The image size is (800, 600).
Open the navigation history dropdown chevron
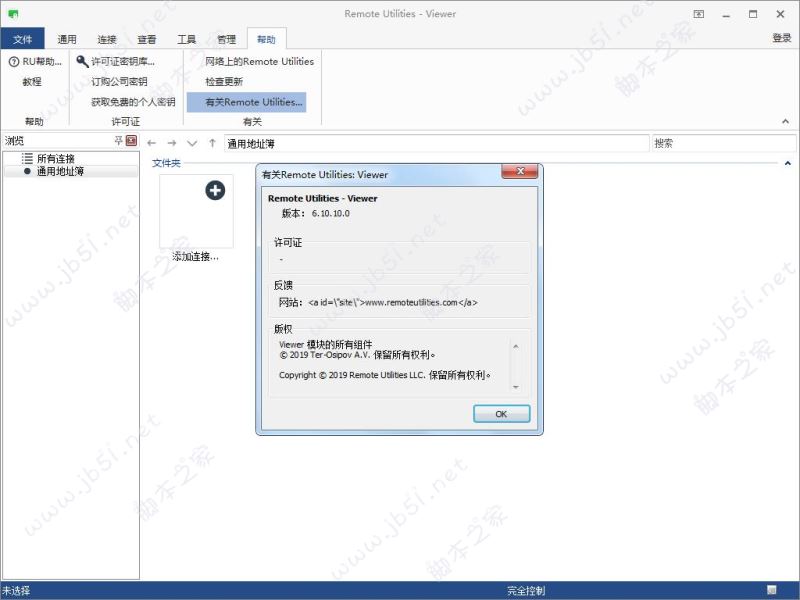(x=192, y=143)
